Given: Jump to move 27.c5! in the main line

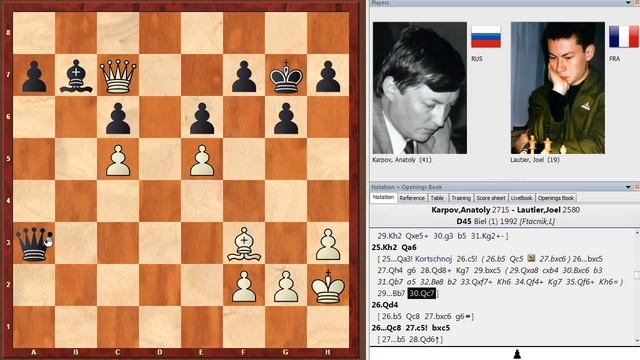Looking at the screenshot, I should 417,328.
